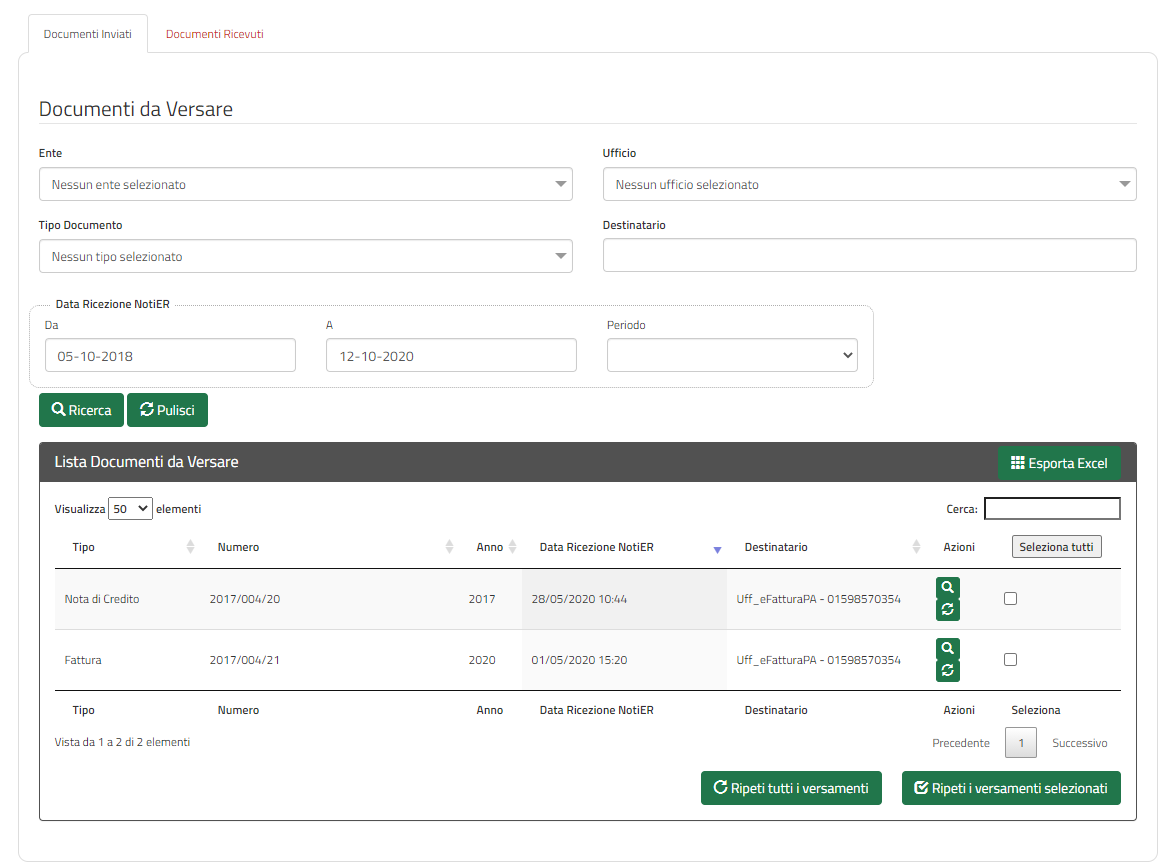The width and height of the screenshot is (1166, 867).
Task: Switch to Documenti Inviati tab
Action: pyautogui.click(x=88, y=34)
